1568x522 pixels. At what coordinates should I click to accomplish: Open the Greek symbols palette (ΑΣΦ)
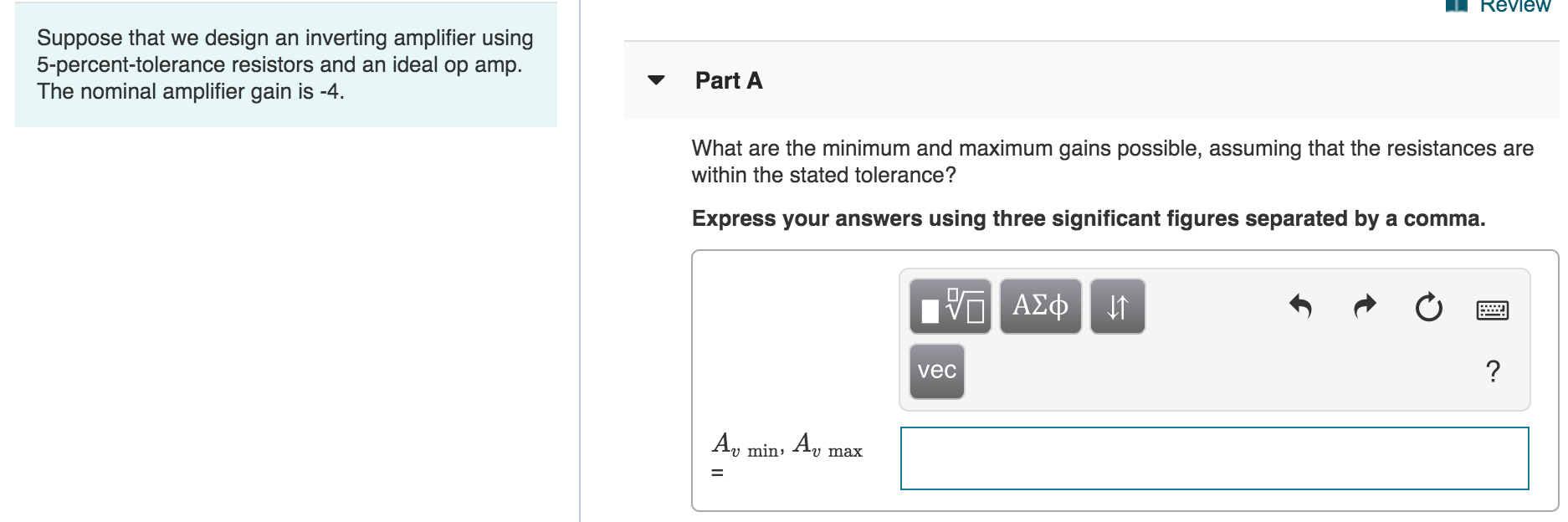point(1040,305)
